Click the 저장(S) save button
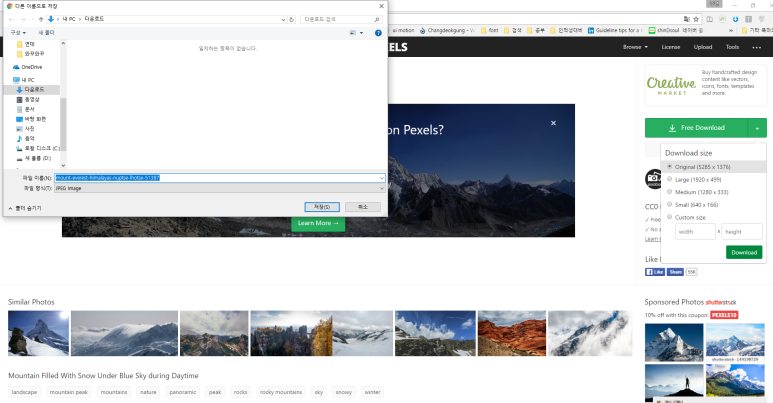 (322, 207)
